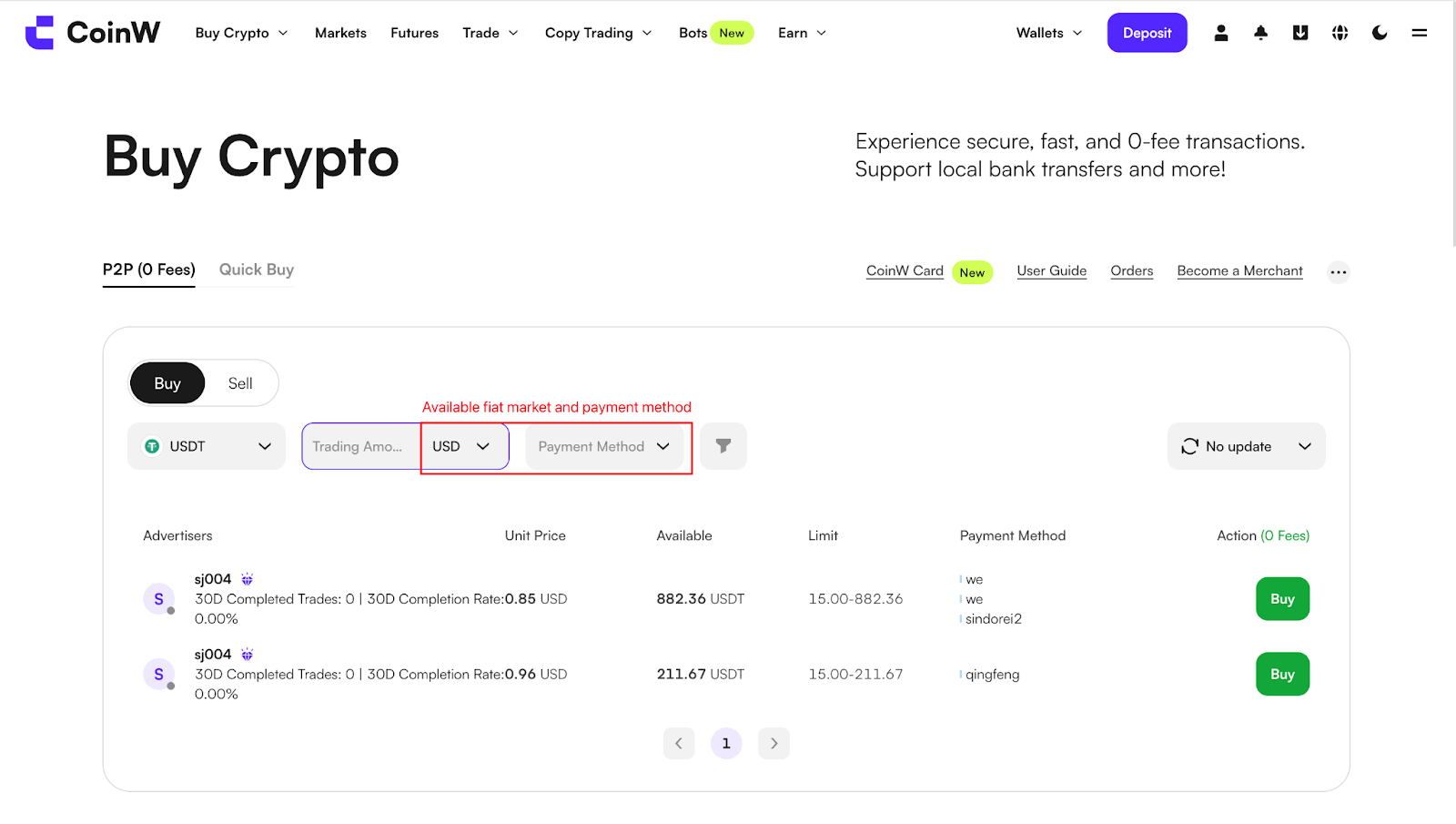The image size is (1456, 824).
Task: Open the Markets nav item
Action: [340, 33]
